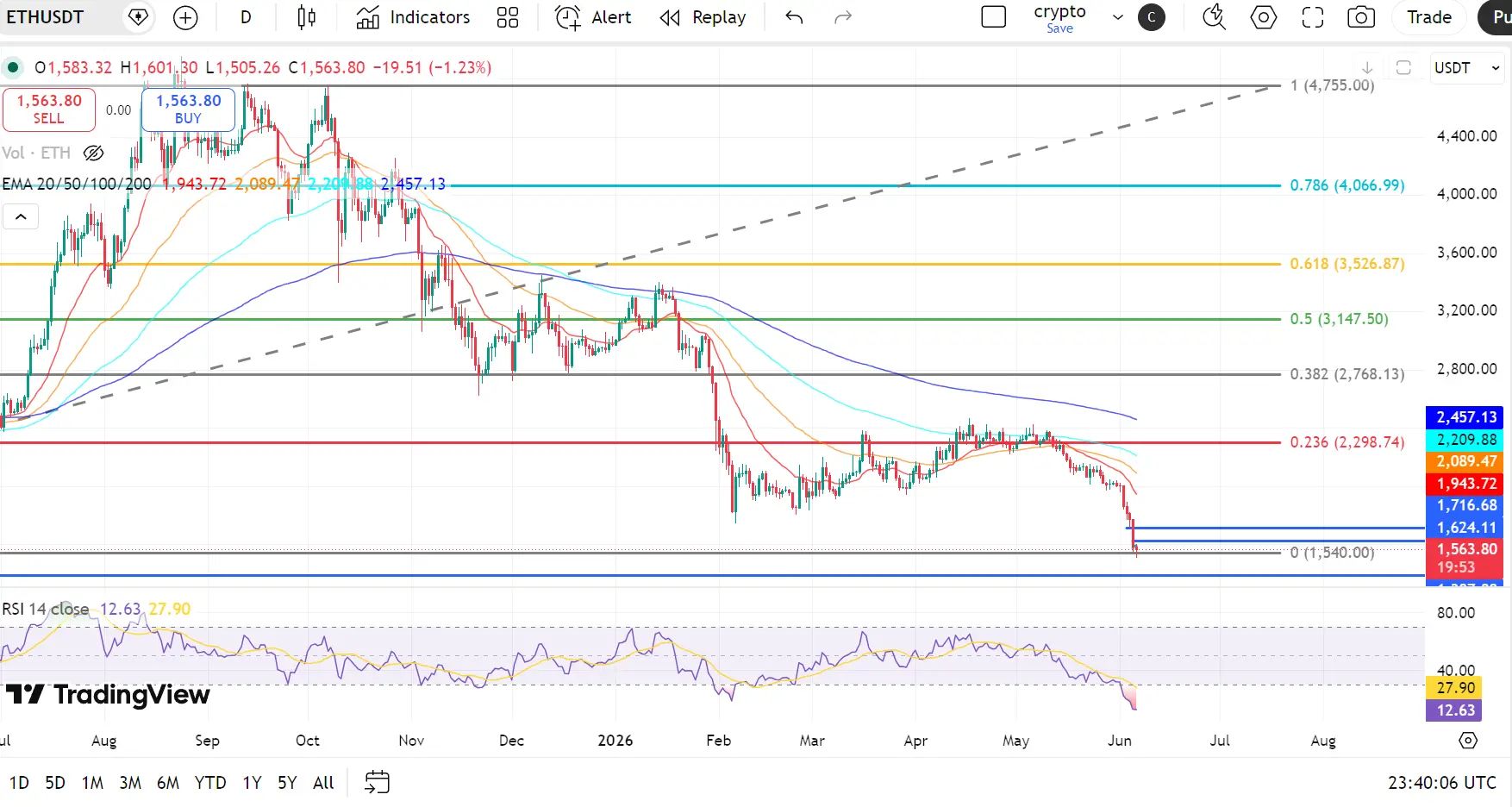Expand the crypto layout dropdown arrow
The width and height of the screenshot is (1512, 807).
1118,17
